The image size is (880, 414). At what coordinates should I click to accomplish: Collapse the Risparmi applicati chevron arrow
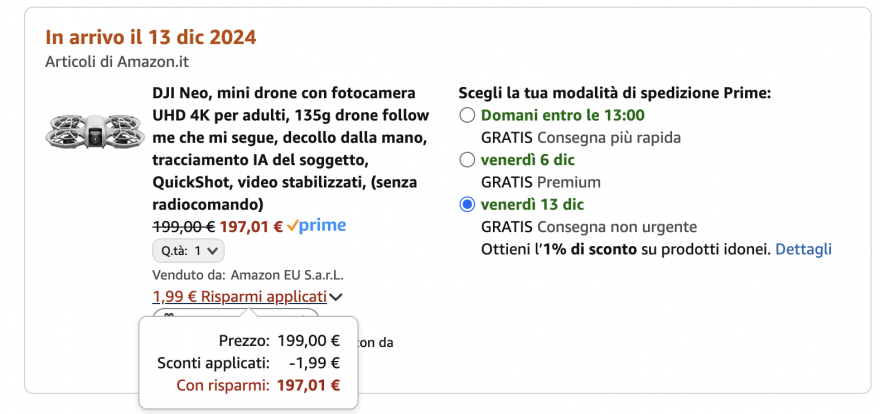336,297
